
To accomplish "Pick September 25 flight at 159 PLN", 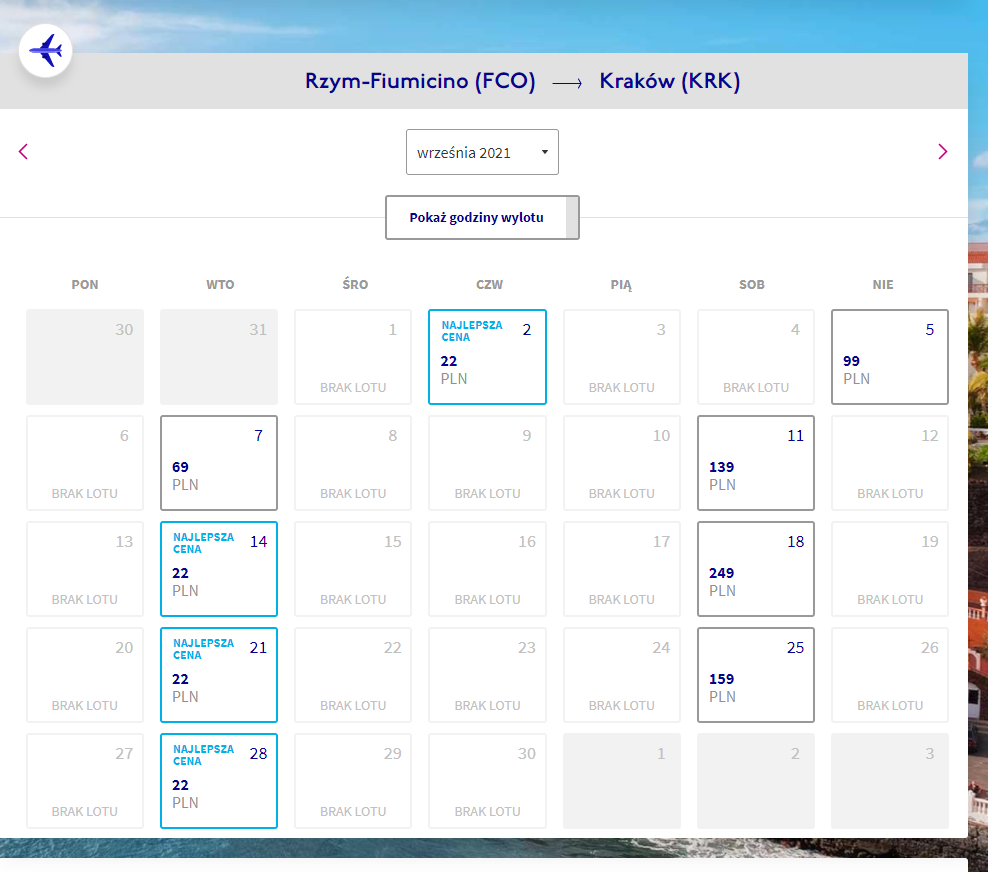I will tap(755, 674).
